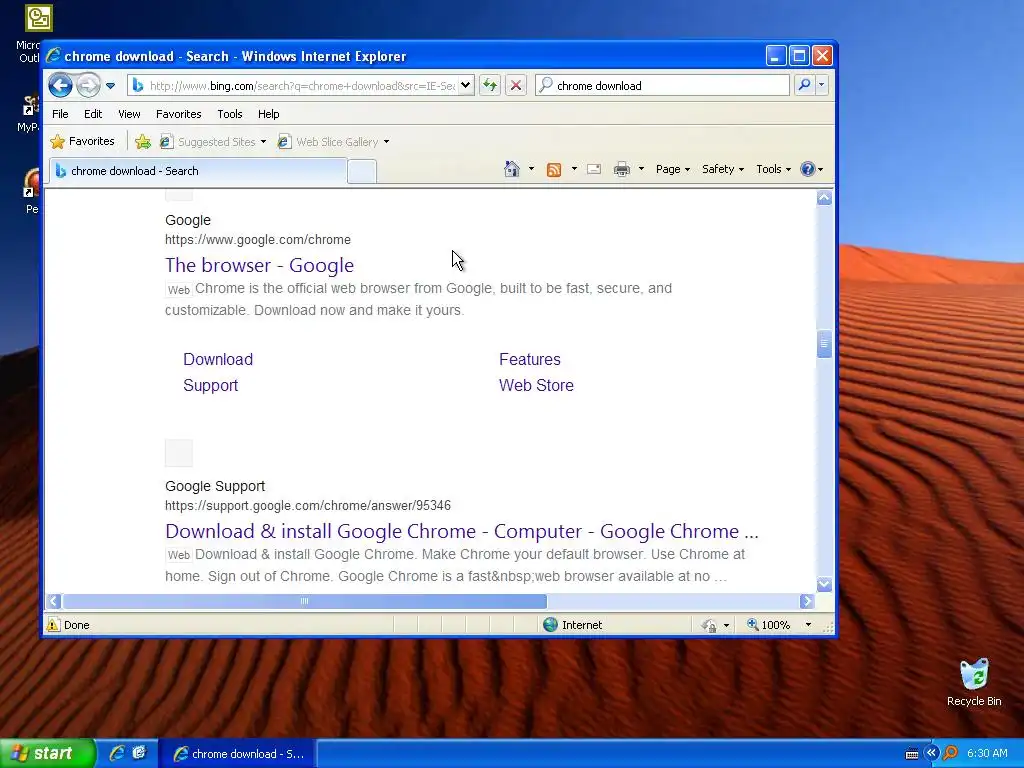Click the Home page icon

coord(512,169)
